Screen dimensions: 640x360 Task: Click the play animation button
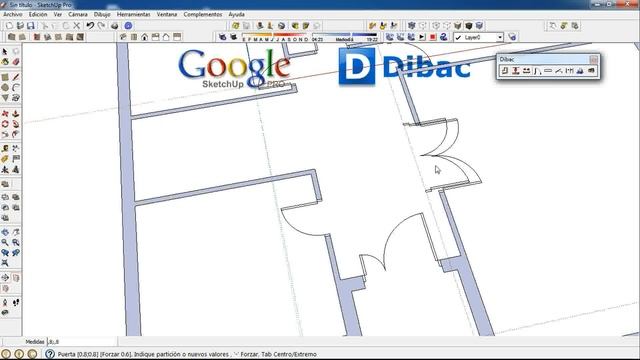coord(422,37)
